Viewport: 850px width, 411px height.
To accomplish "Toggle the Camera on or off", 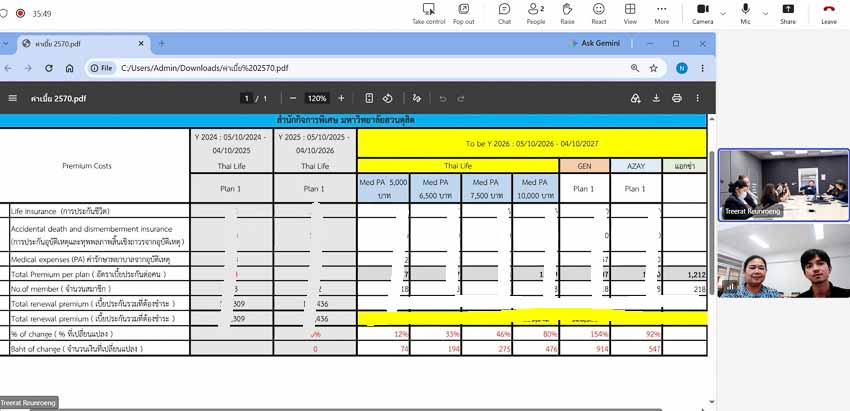I will (703, 9).
